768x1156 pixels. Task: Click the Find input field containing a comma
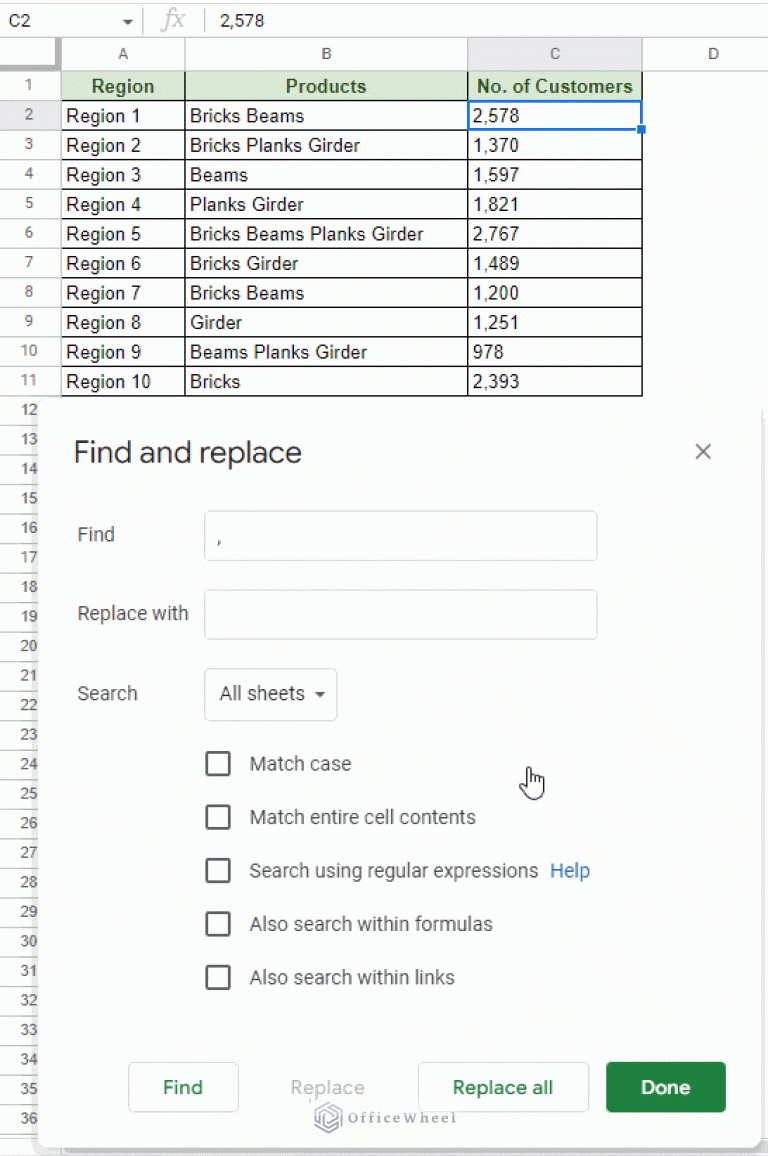point(400,535)
